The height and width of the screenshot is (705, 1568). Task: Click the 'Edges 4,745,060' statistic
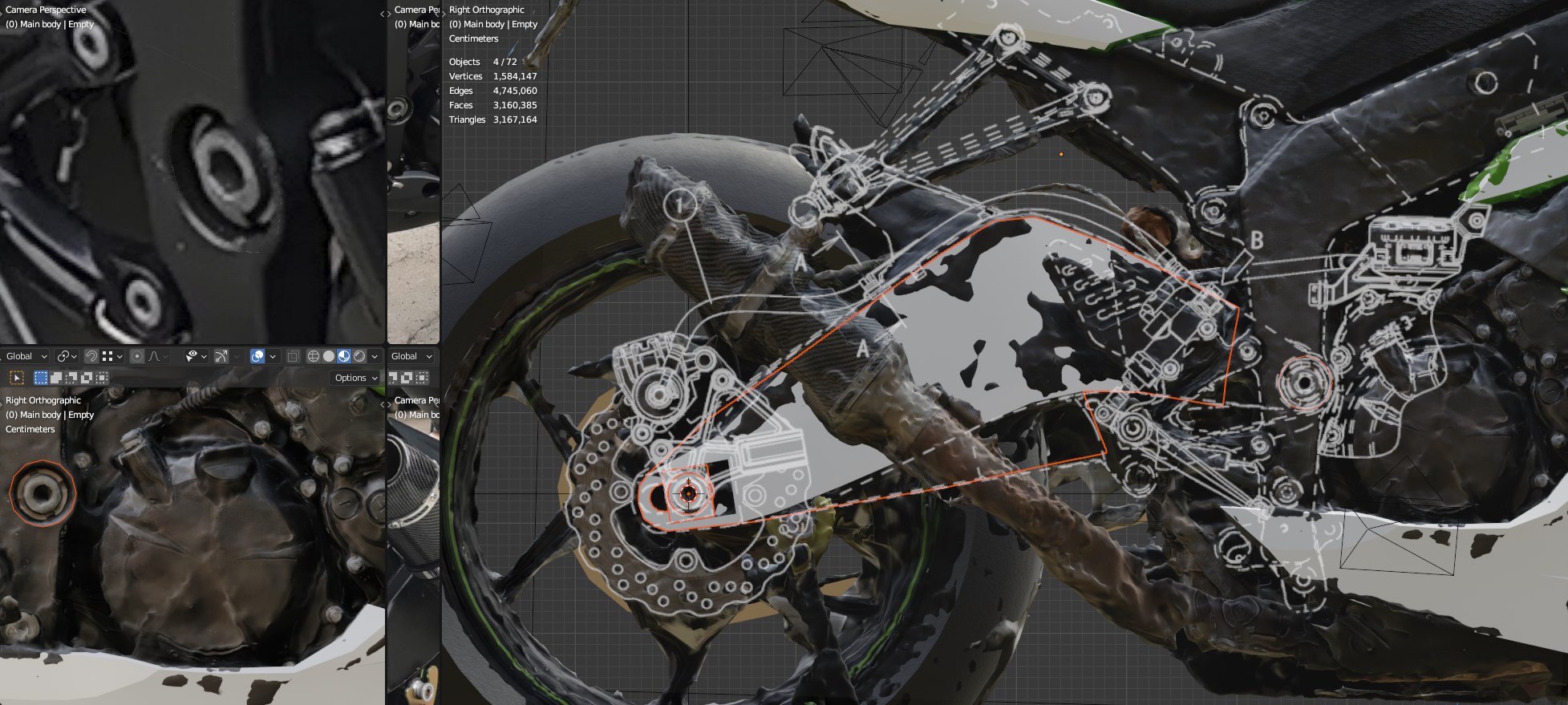493,91
